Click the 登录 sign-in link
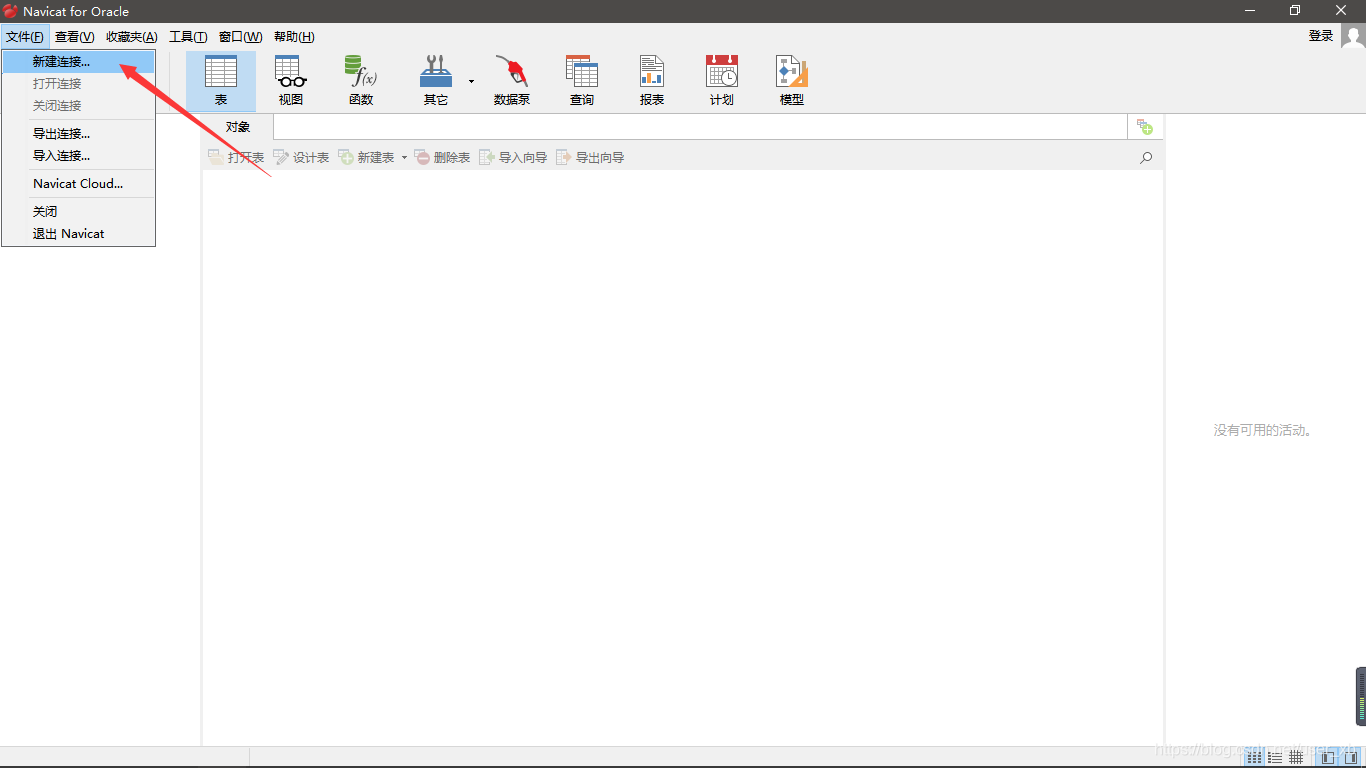This screenshot has height=768, width=1366. [1321, 36]
